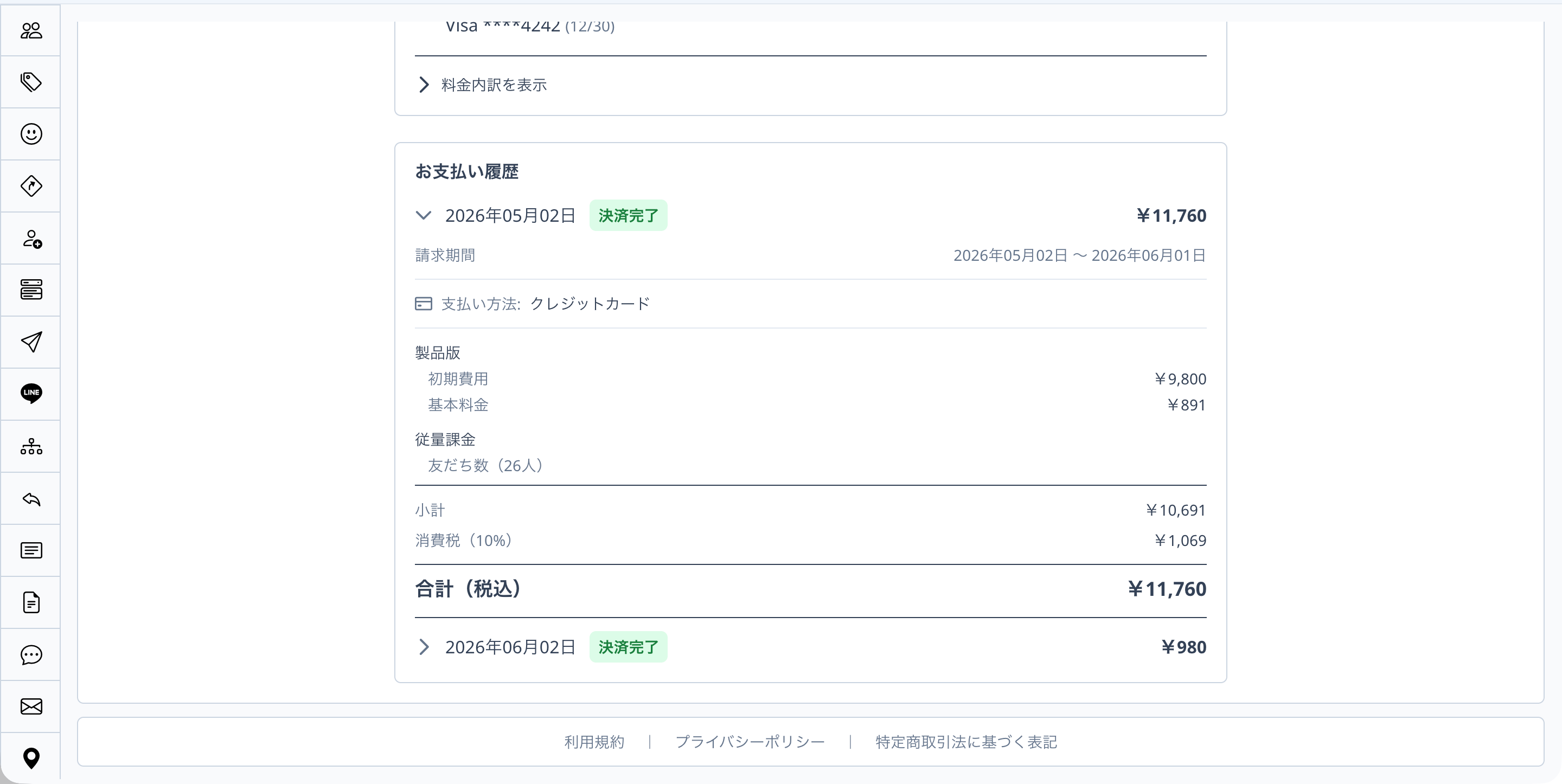The width and height of the screenshot is (1562, 784).
Task: Click the 従量課金 section label
Action: point(445,440)
